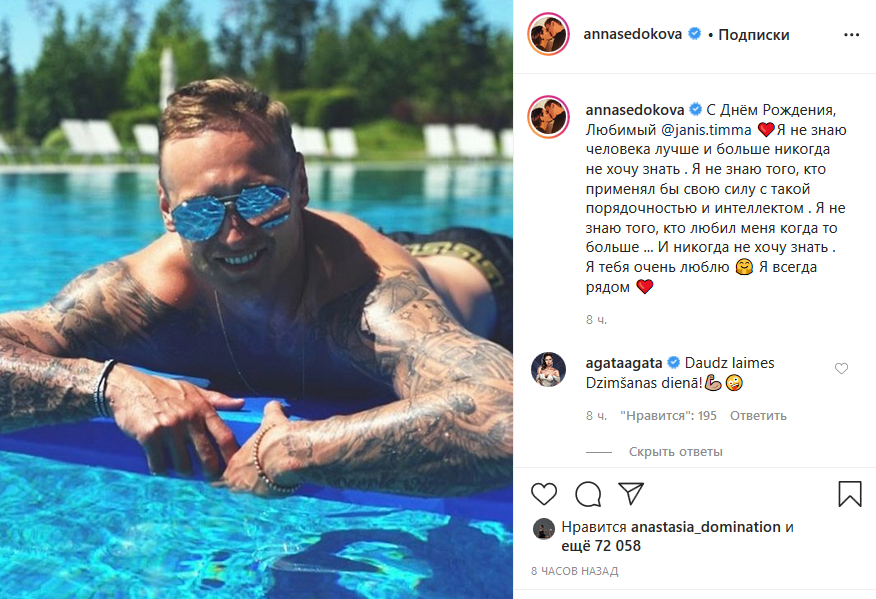
Task: View the "Нравится": 195 comment likes
Action: click(x=668, y=416)
